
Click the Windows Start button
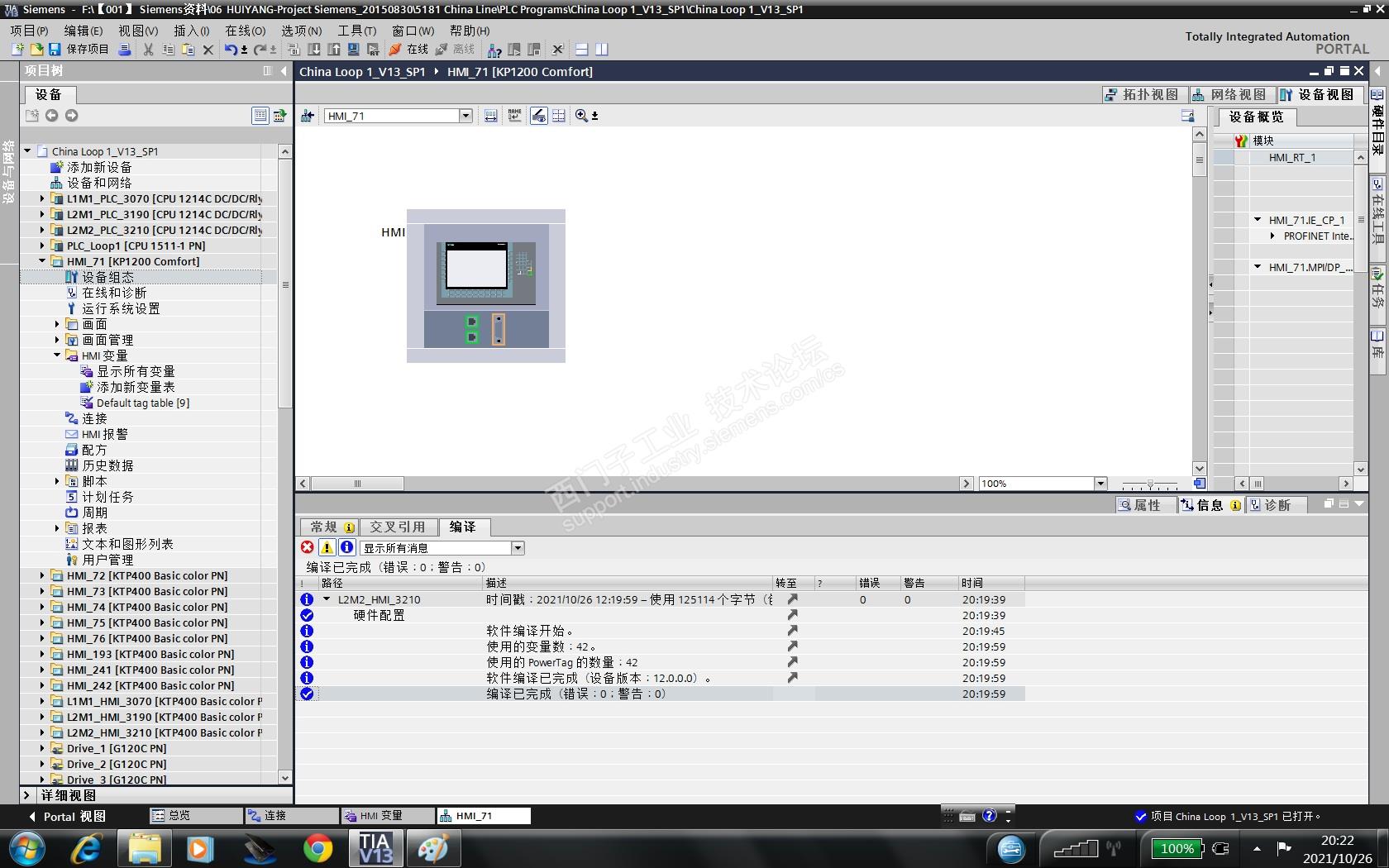pyautogui.click(x=26, y=849)
